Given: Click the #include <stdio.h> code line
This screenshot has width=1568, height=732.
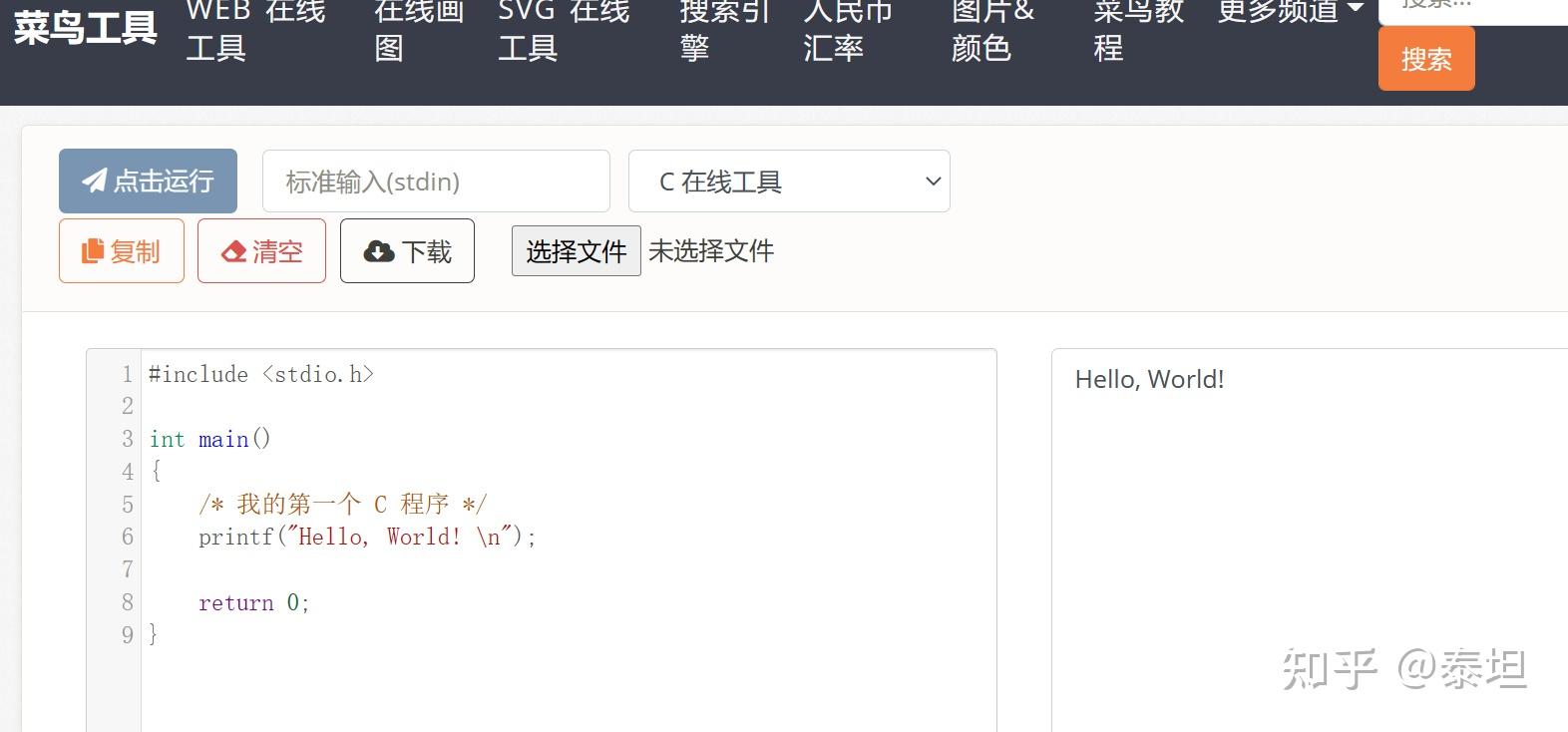Looking at the screenshot, I should coord(261,374).
